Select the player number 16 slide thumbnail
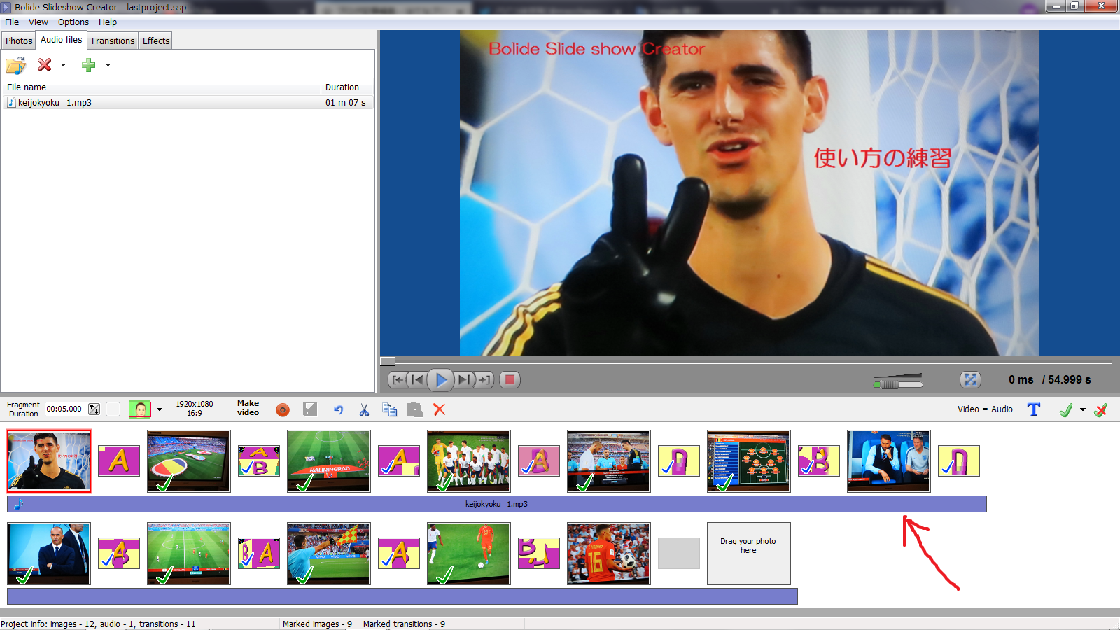Viewport: 1120px width, 630px height. [x=609, y=554]
